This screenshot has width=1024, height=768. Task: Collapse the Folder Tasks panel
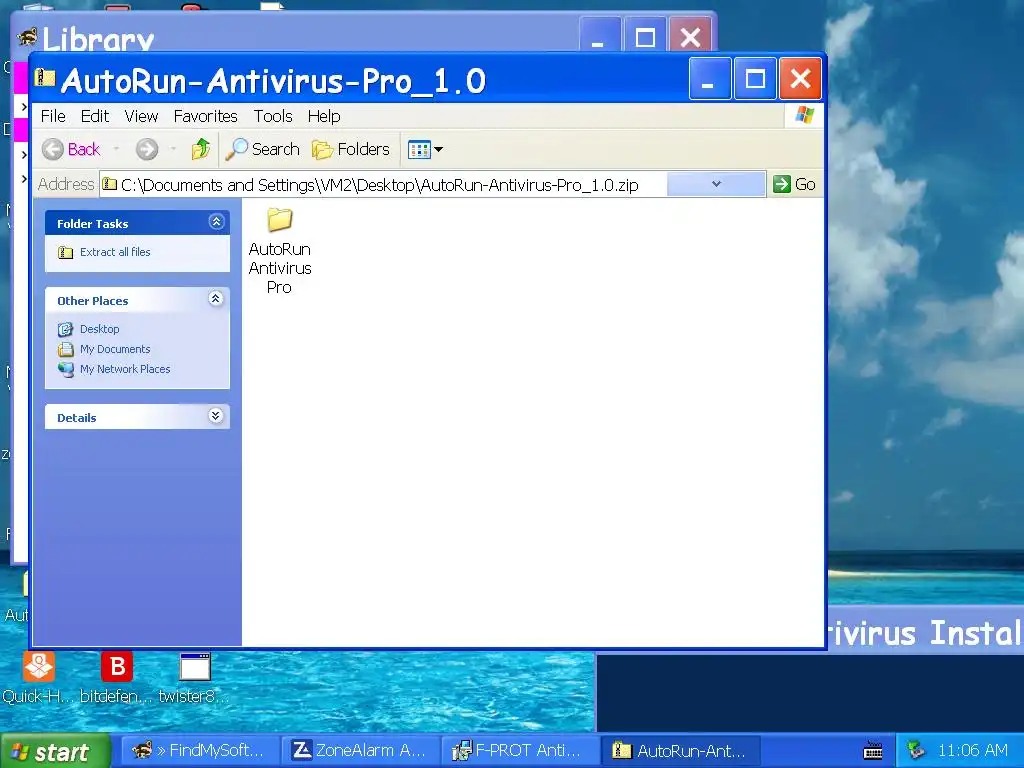(216, 222)
